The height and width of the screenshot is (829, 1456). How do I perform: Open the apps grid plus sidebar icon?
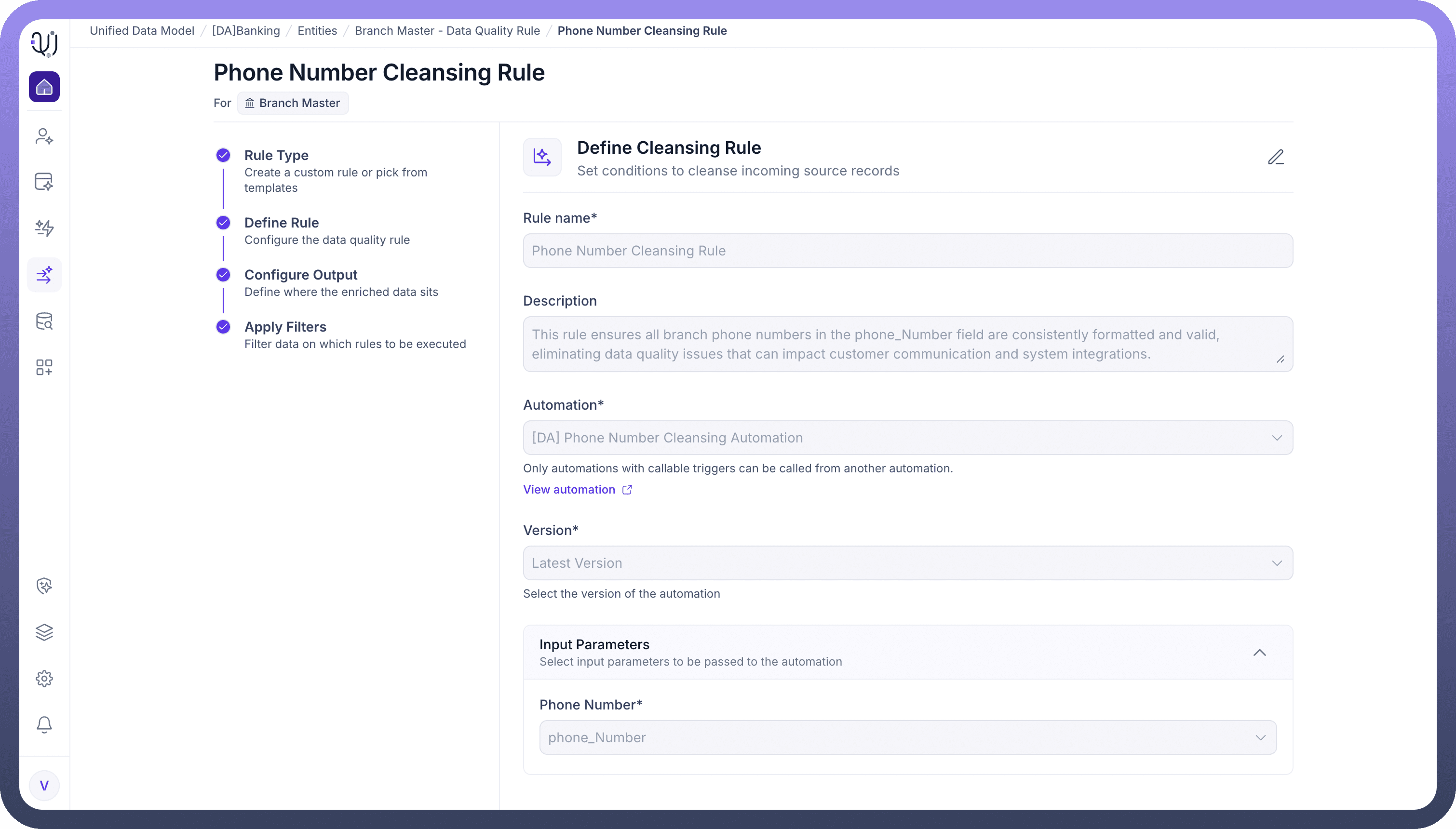pyautogui.click(x=44, y=367)
